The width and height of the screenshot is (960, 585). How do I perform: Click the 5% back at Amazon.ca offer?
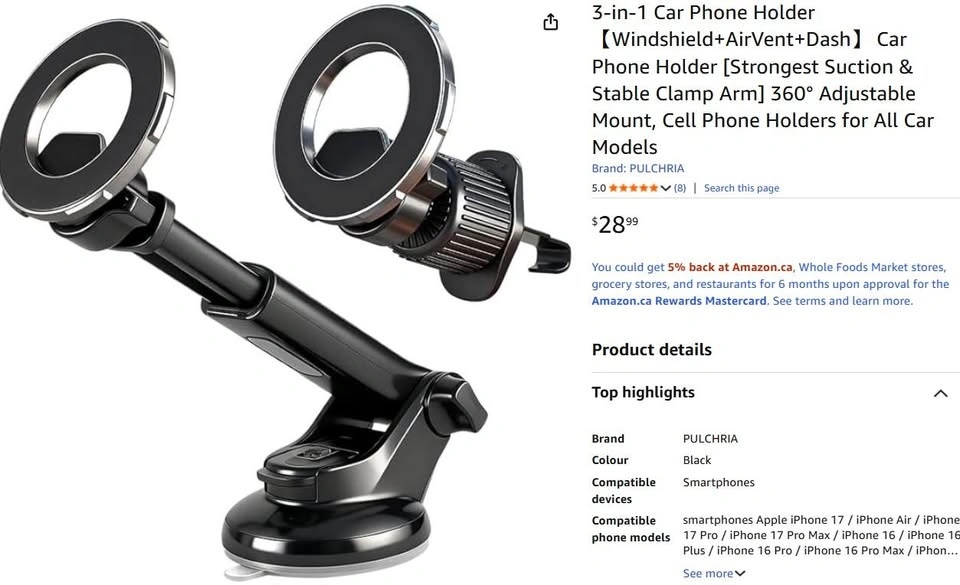pos(730,267)
